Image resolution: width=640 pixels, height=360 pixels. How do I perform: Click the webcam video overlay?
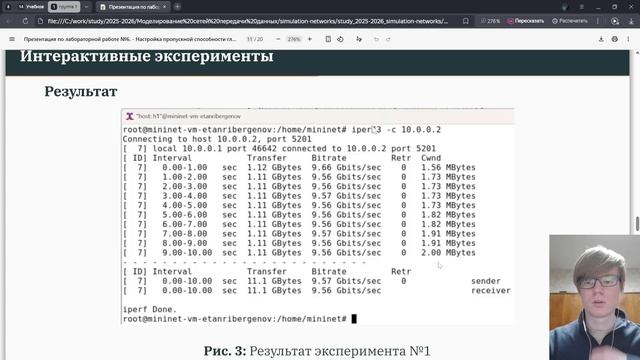coord(594,297)
